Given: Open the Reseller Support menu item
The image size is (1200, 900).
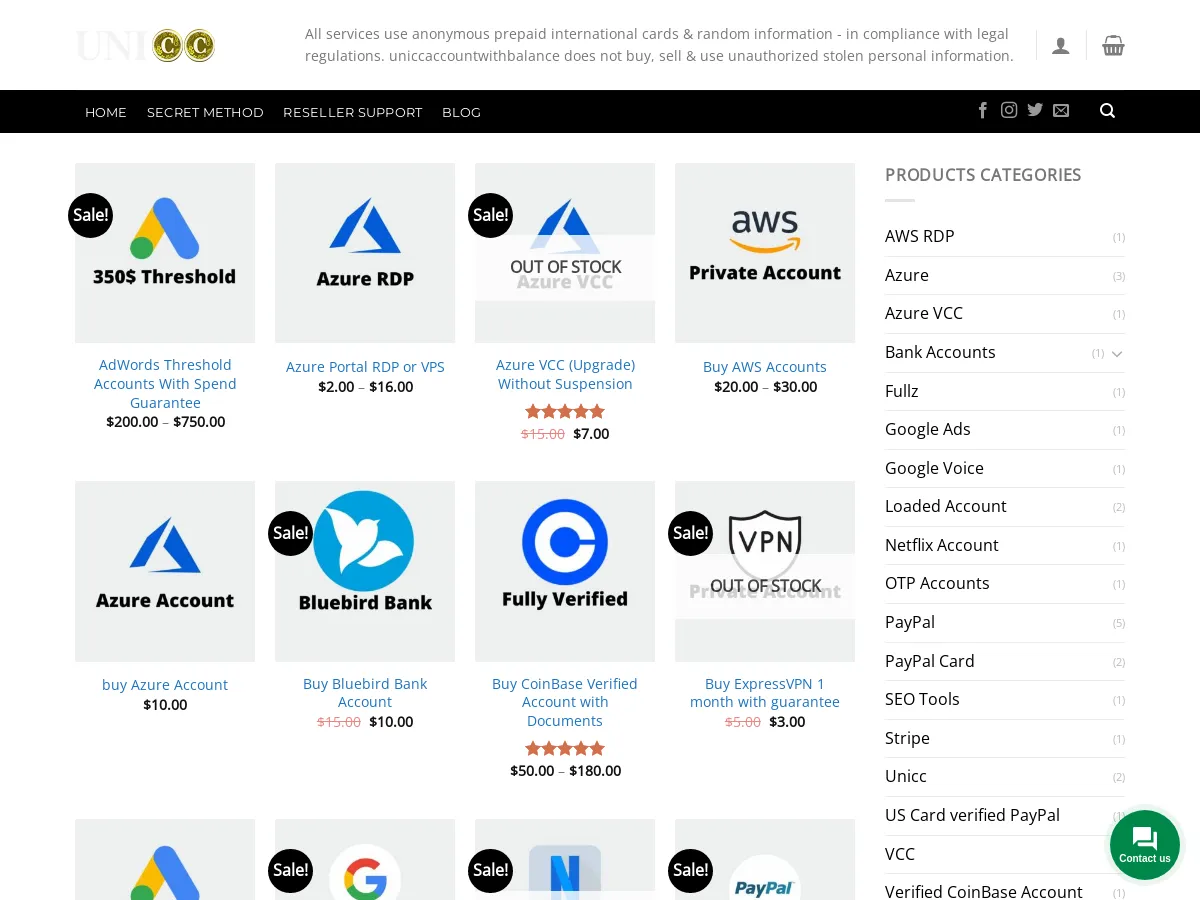Looking at the screenshot, I should coord(352,112).
